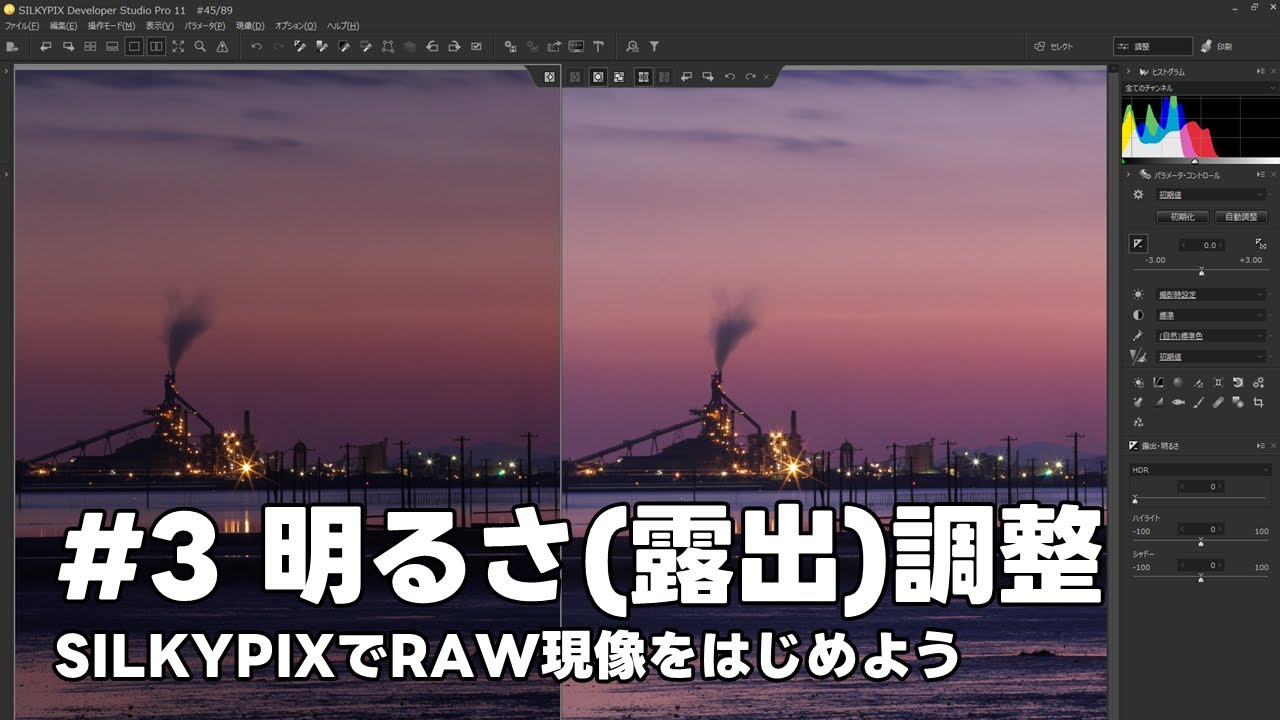Collapse the パラメータ・コントロール panel chevron
1280x720 pixels.
coord(1129,175)
